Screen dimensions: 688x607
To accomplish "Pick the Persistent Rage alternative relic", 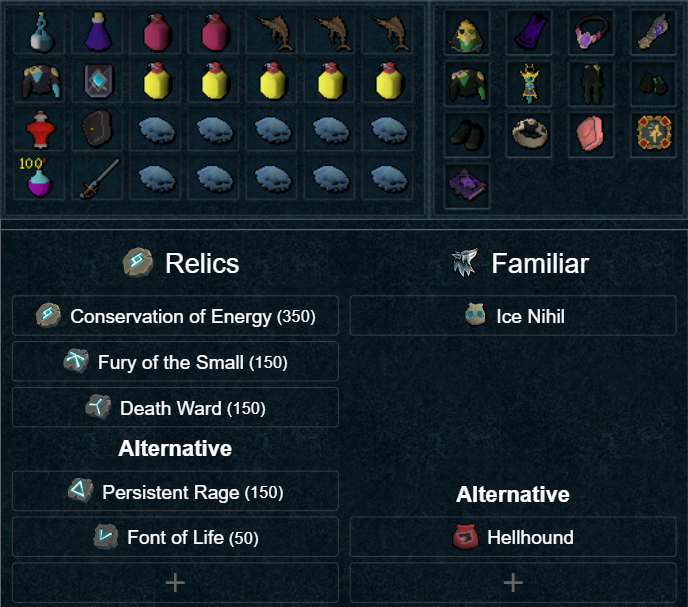I will [175, 492].
